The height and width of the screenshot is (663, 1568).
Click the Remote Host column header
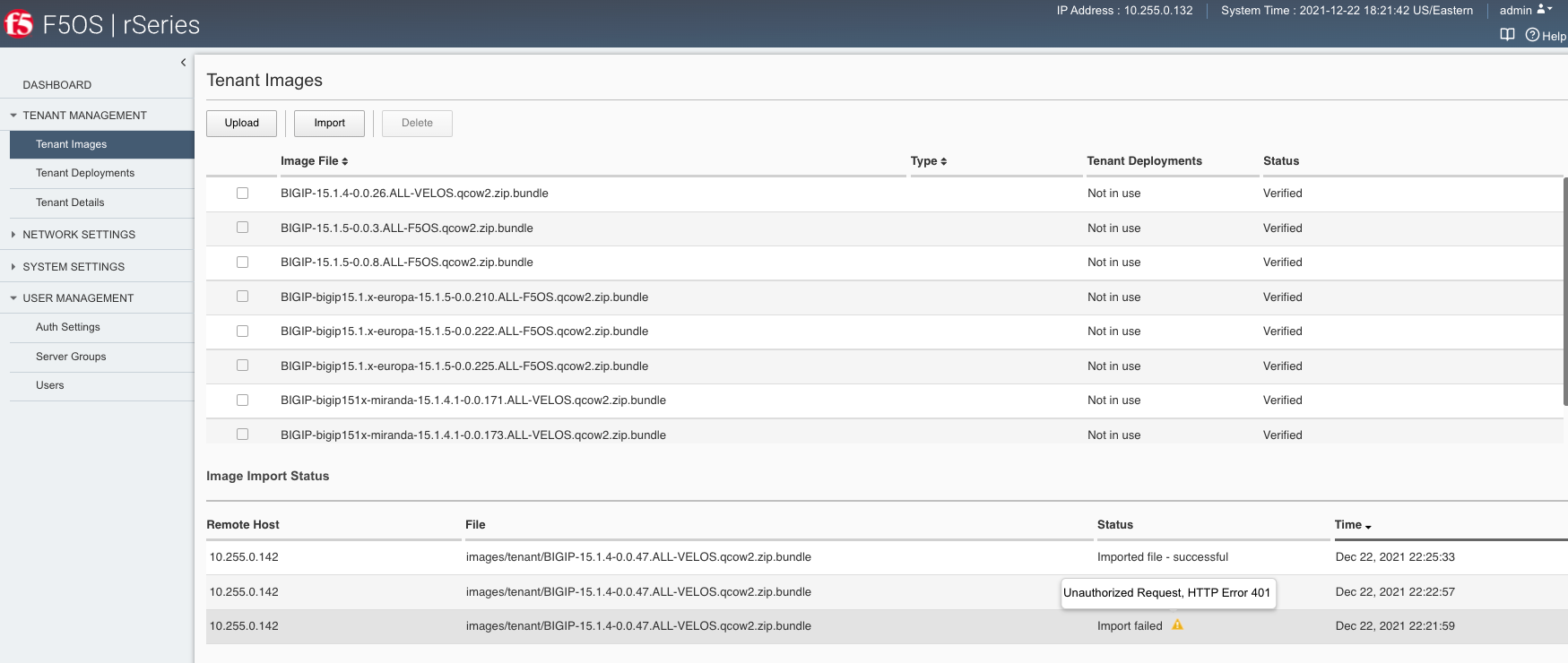point(243,525)
